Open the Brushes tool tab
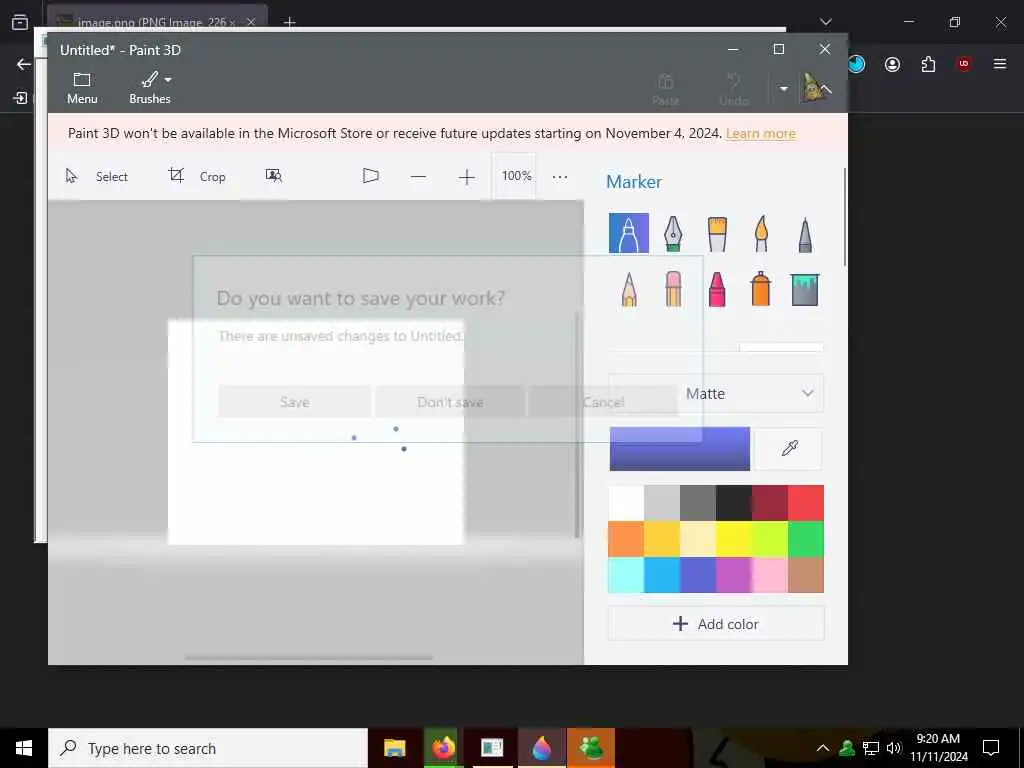The width and height of the screenshot is (1024, 768). coord(150,88)
